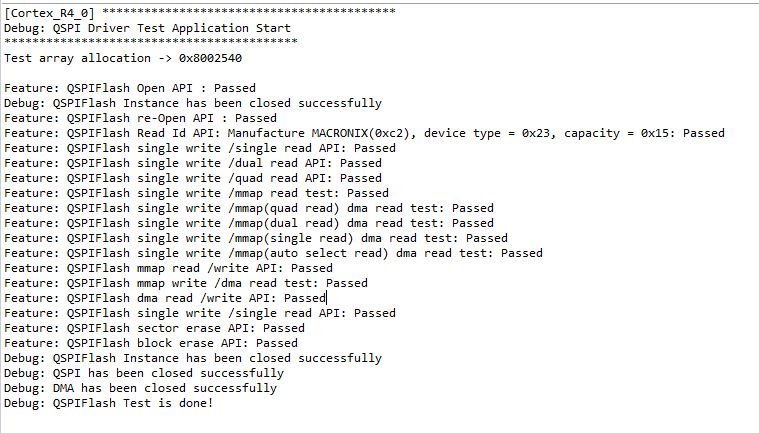The image size is (759, 433).
Task: Click the "[Cortex_R4_0]" console prefix text
Action: click(x=49, y=13)
